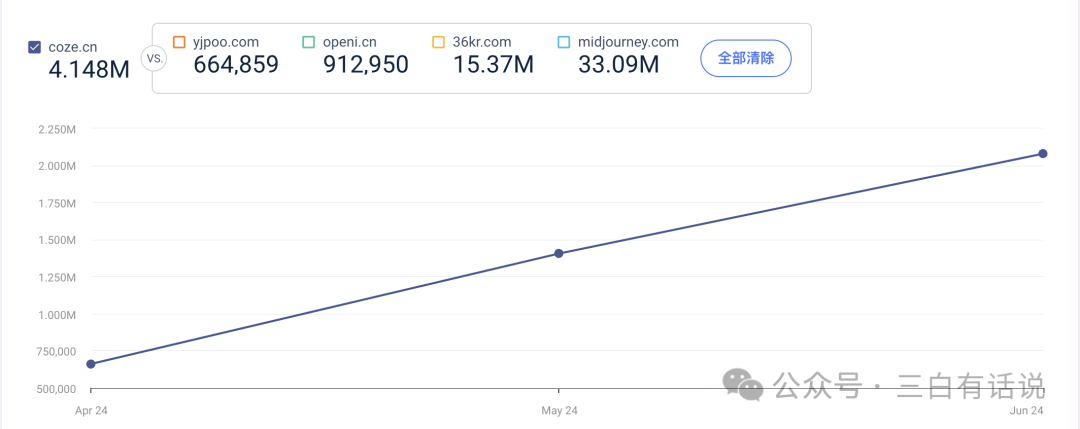Click the 全部清除 clear-all button
Viewport: 1080px width, 429px height.
point(746,58)
